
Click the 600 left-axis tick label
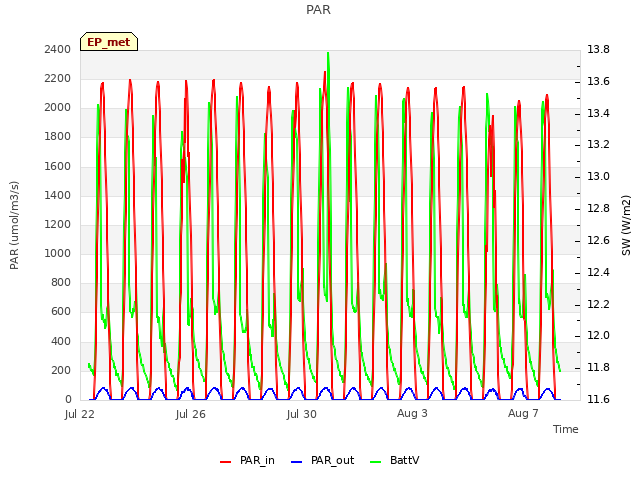point(61,312)
